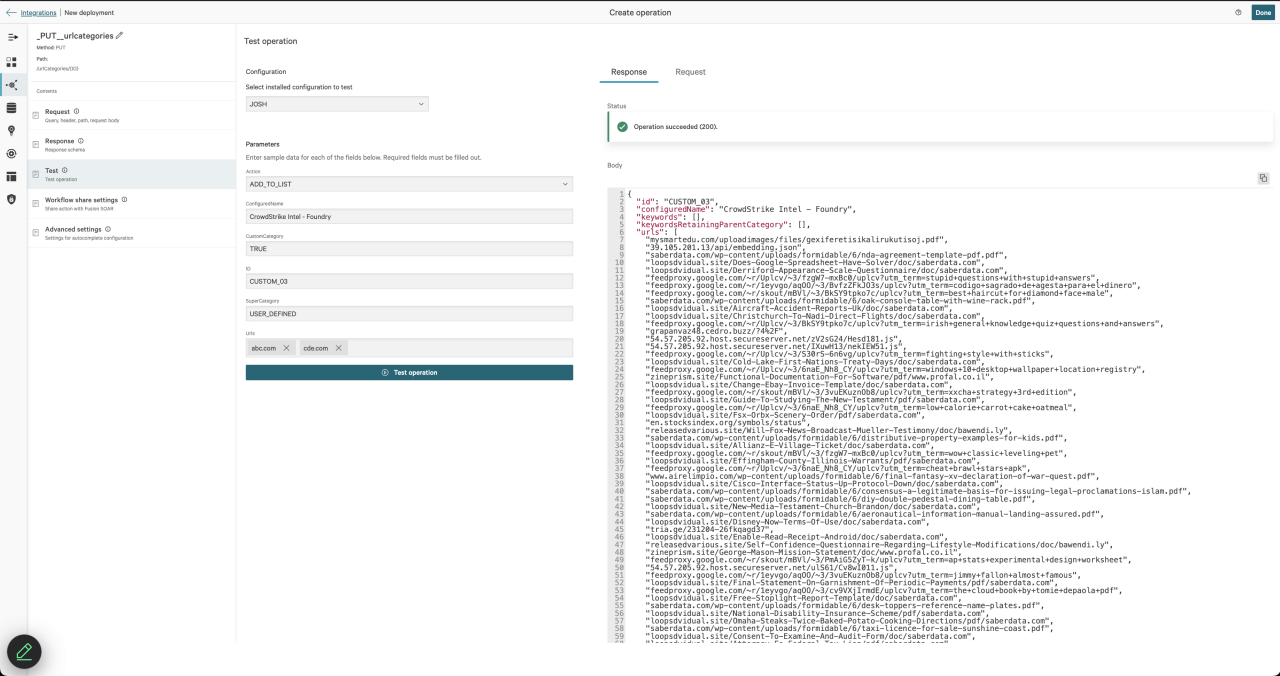Viewport: 1280px width, 676px height.
Task: Show info tooltip next to Response schema heading
Action: [81, 141]
